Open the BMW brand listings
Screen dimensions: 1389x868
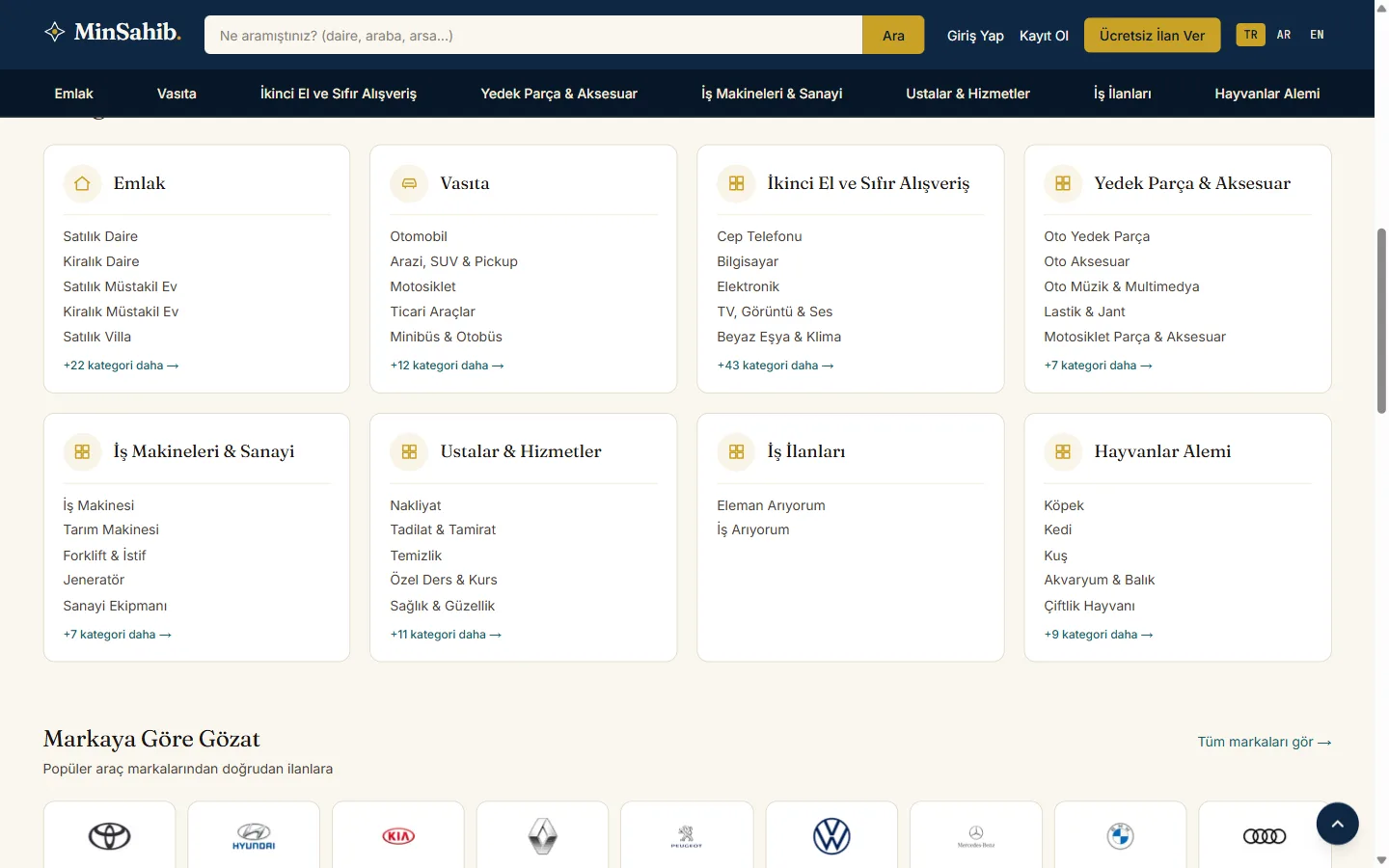(1121, 835)
